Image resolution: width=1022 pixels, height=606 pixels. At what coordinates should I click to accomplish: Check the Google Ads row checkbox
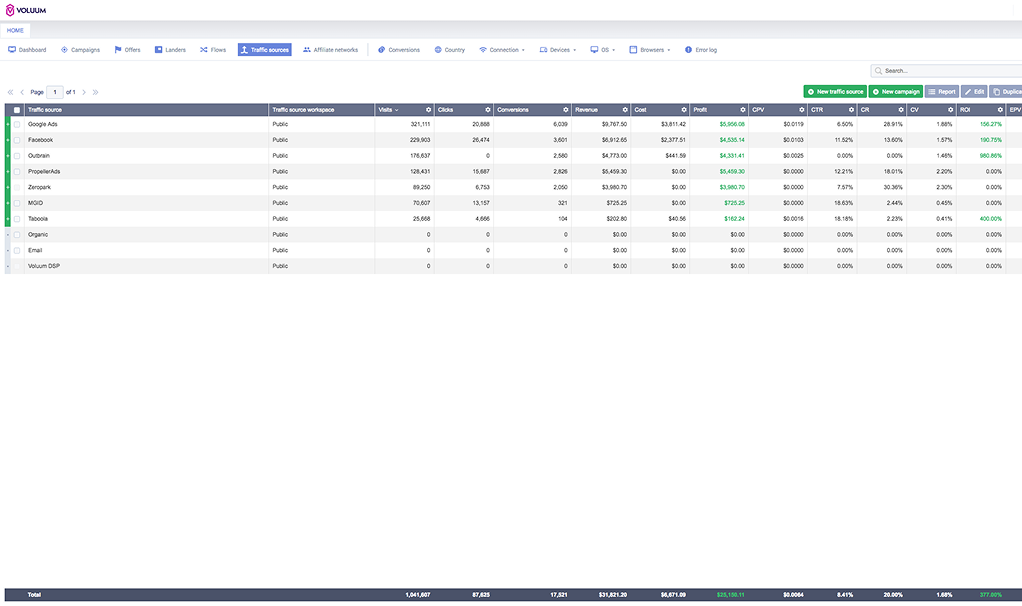(17, 124)
